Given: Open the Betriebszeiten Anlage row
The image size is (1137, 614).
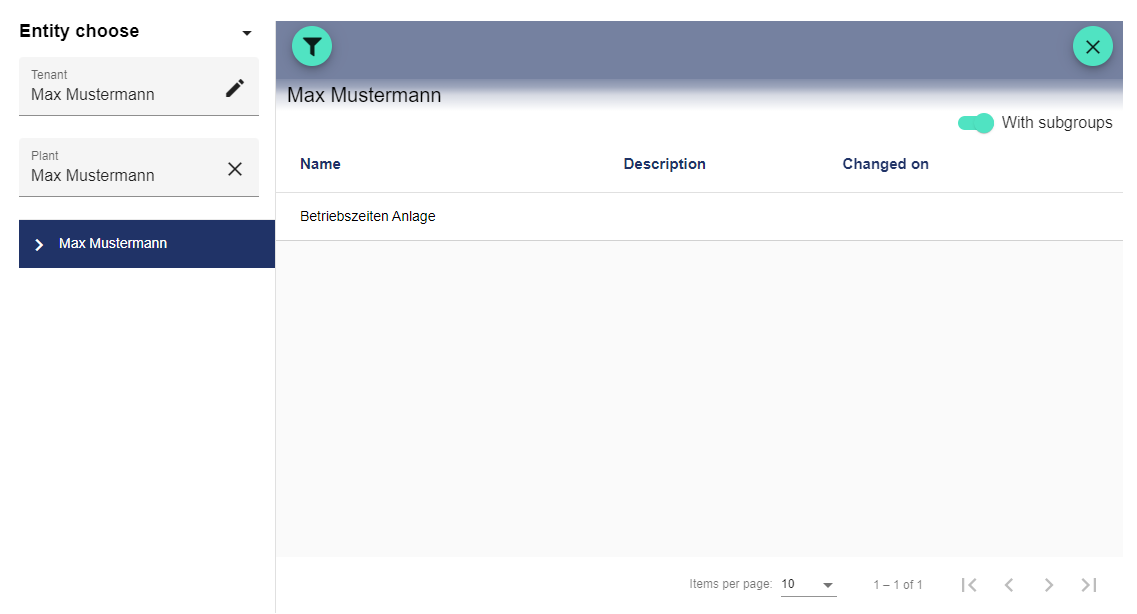Looking at the screenshot, I should [x=368, y=216].
